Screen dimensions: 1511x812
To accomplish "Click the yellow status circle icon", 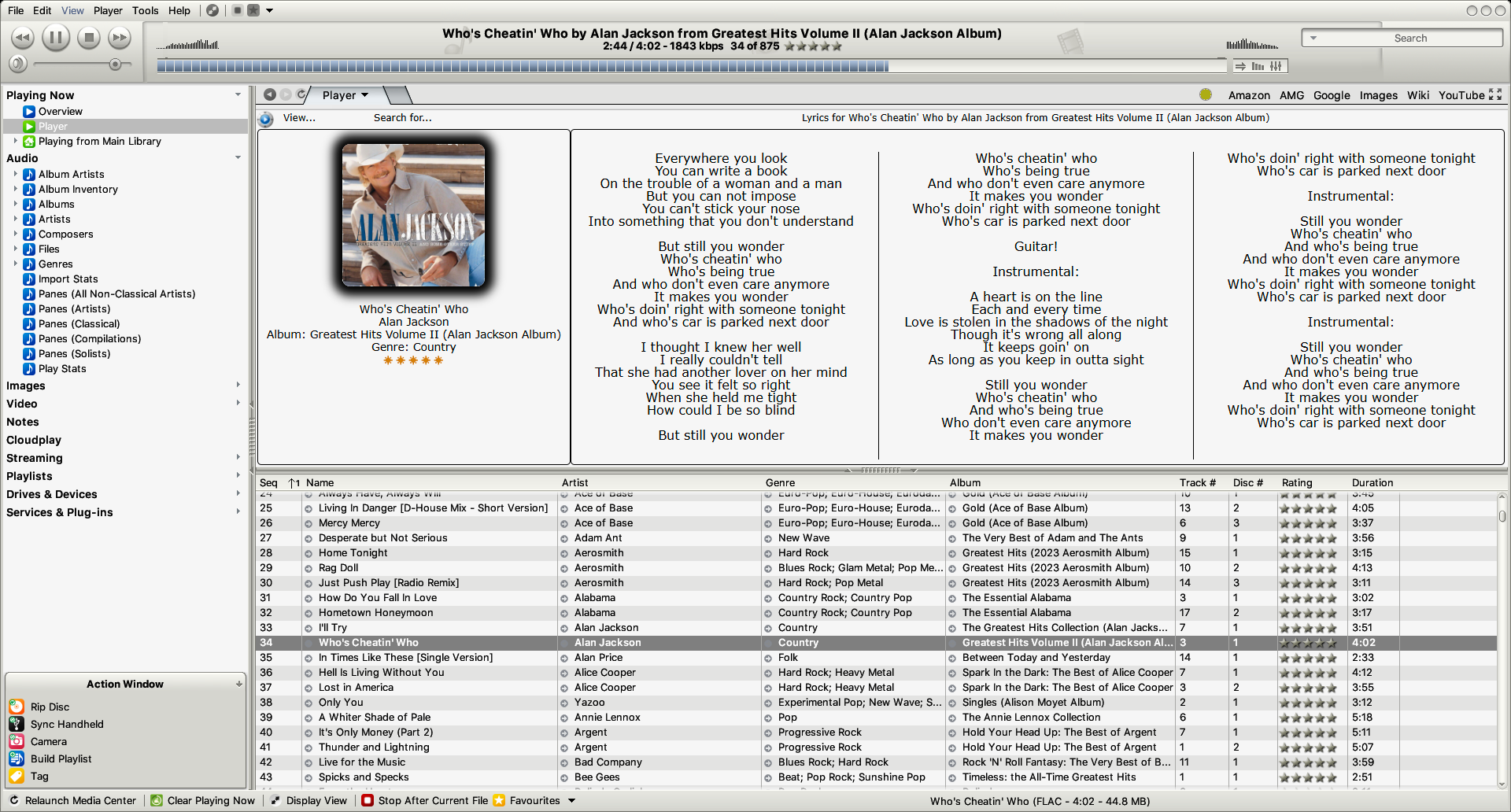I will click(x=1206, y=94).
